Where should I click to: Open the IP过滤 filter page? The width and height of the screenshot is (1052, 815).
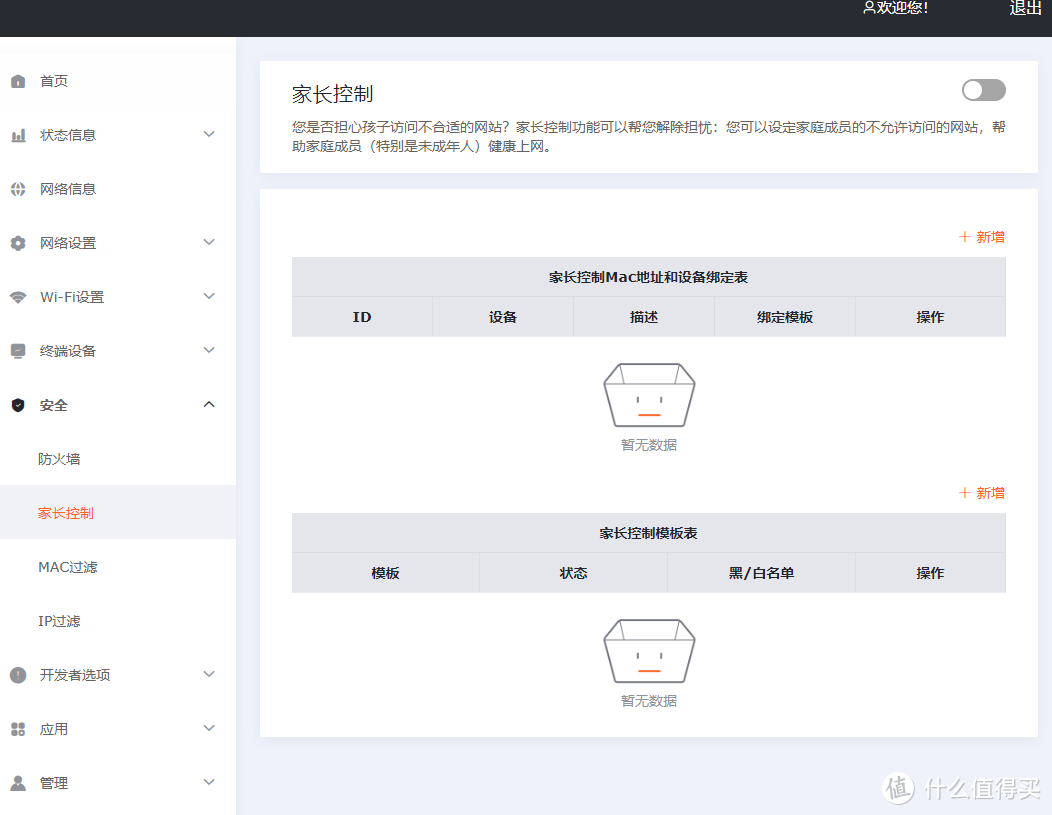[58, 620]
